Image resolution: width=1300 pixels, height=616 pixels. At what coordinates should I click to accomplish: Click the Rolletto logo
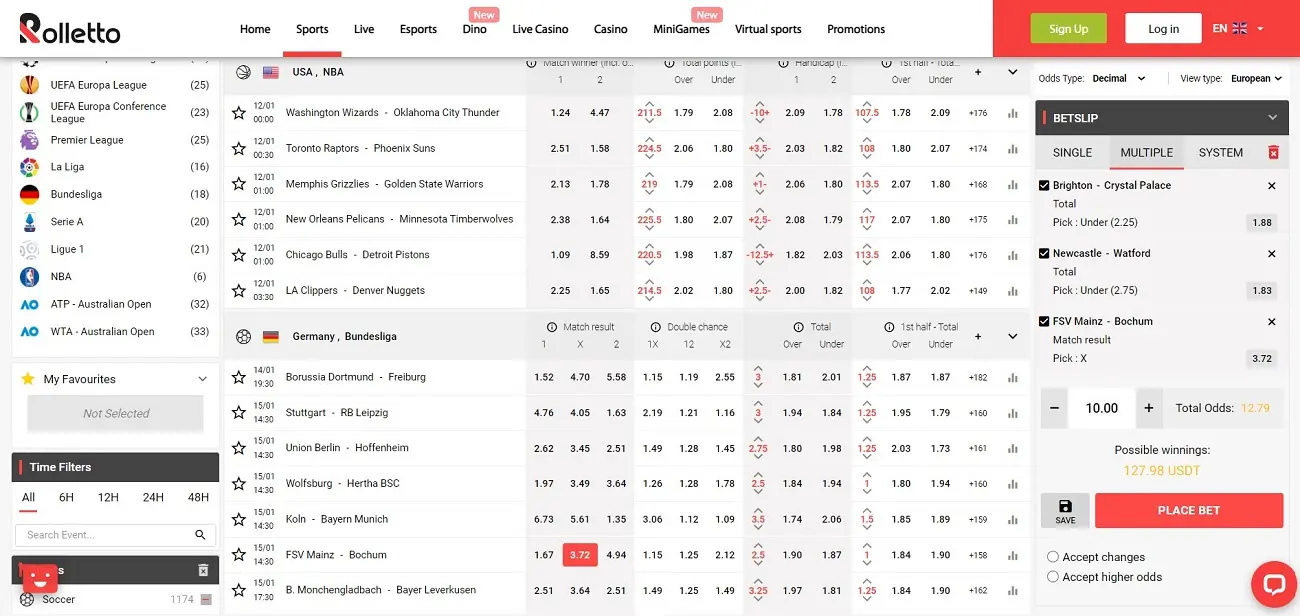(70, 29)
